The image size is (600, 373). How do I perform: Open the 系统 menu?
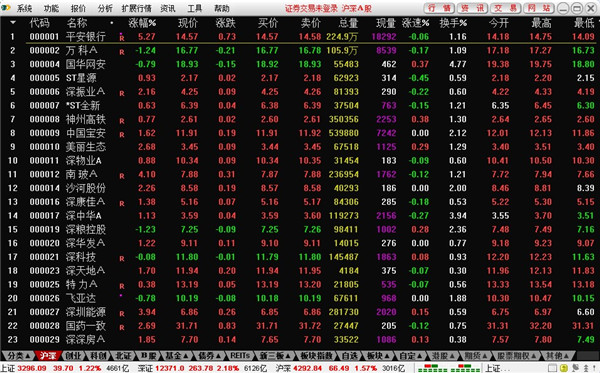coord(24,8)
